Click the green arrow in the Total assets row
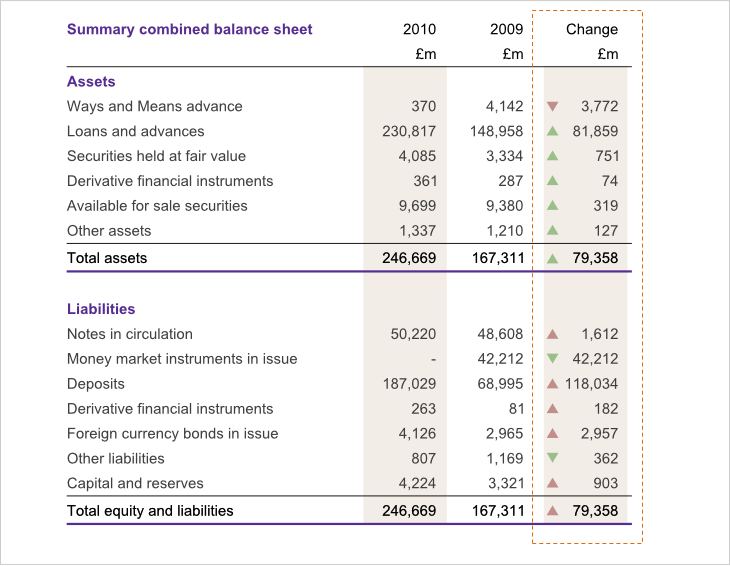The image size is (730, 566). [x=552, y=258]
